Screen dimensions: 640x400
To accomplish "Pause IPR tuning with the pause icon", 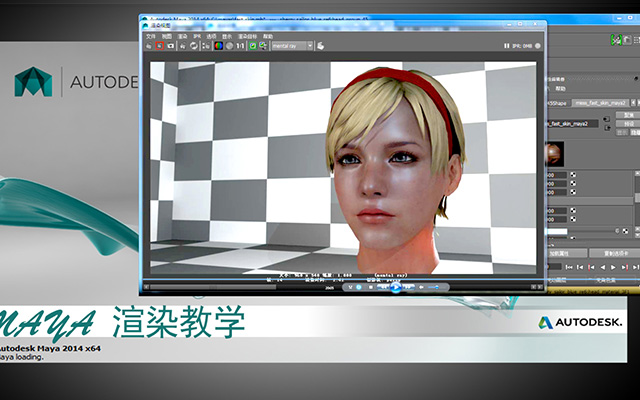I will pyautogui.click(x=507, y=46).
